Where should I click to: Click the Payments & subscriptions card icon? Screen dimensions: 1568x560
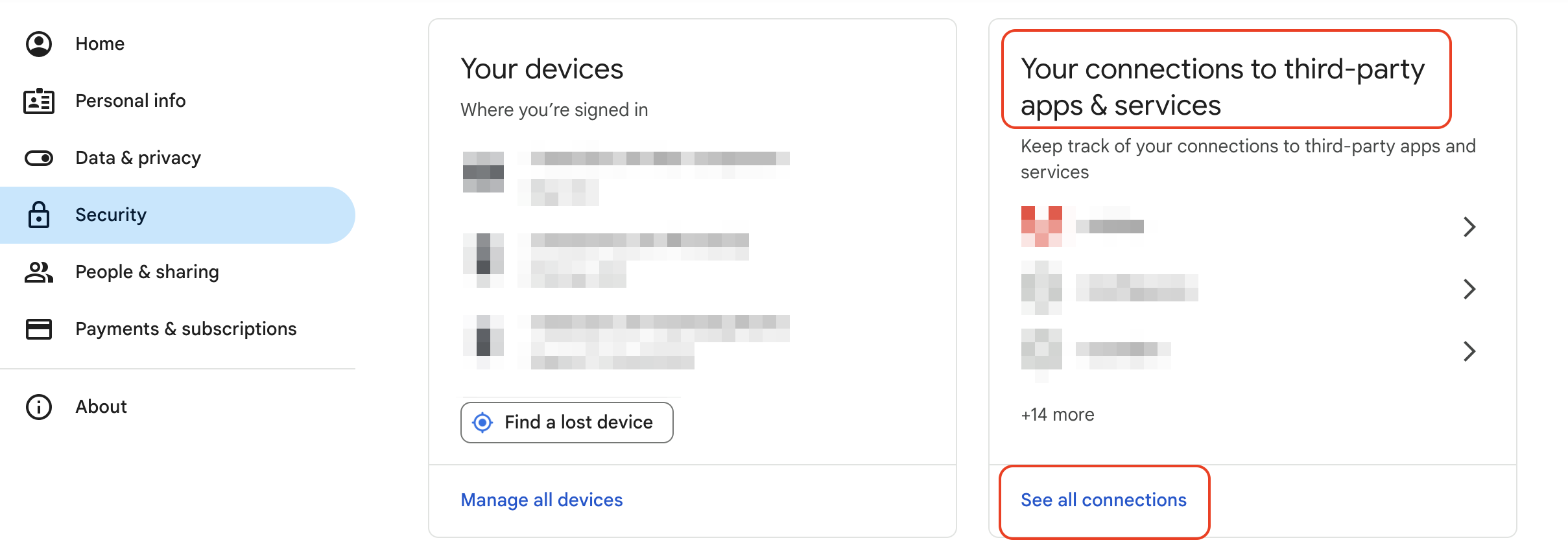(38, 329)
